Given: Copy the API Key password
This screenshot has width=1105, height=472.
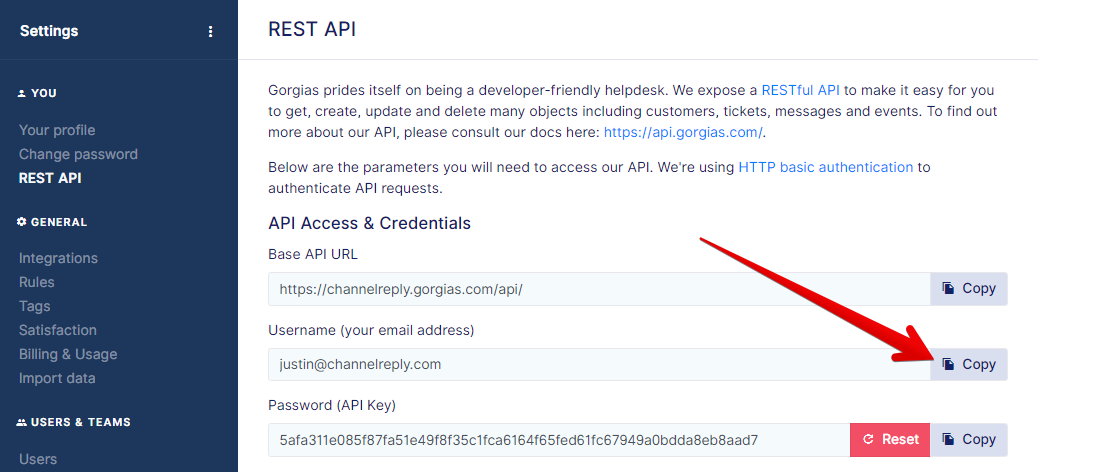Looking at the screenshot, I should click(x=969, y=440).
